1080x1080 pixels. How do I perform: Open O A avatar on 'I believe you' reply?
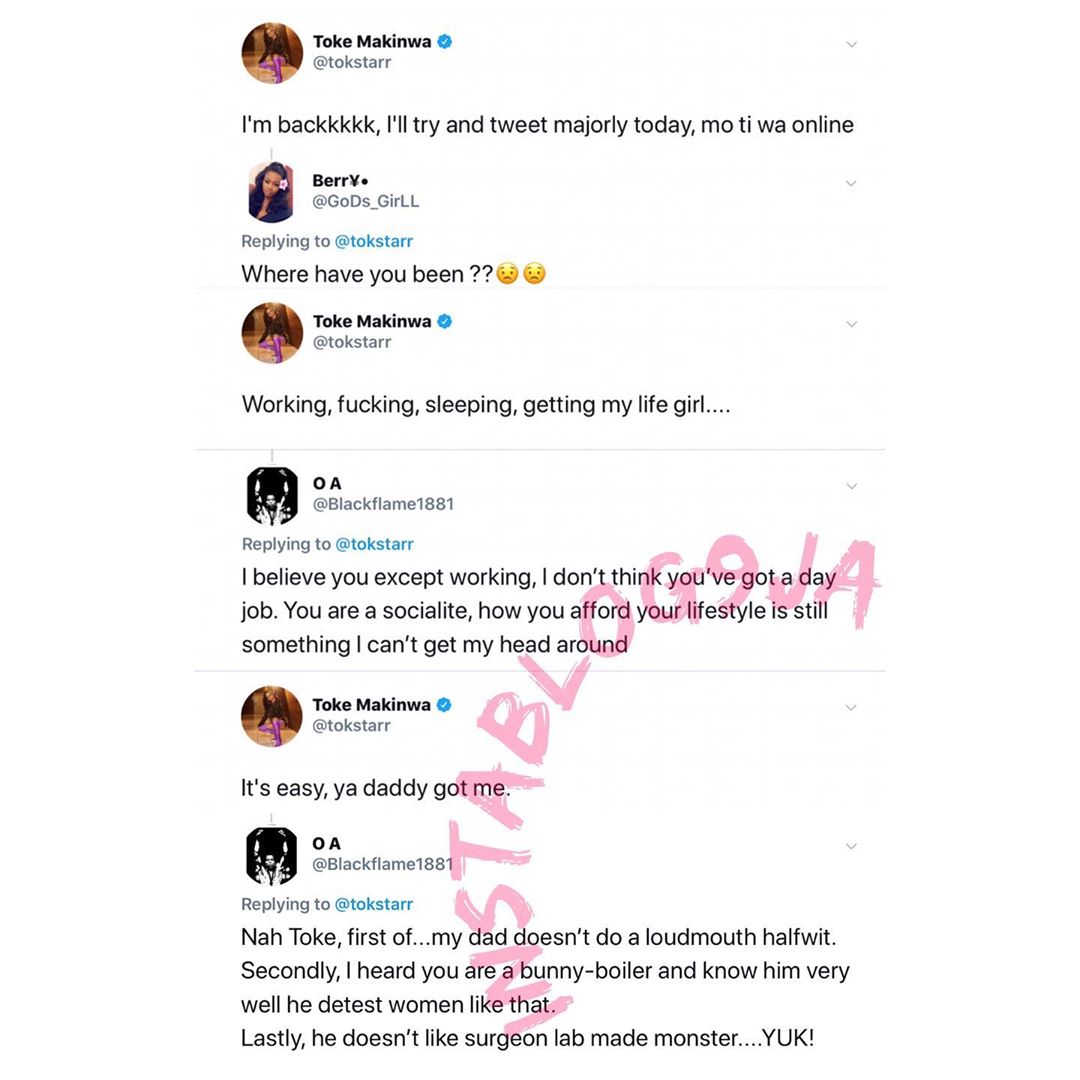tap(272, 495)
